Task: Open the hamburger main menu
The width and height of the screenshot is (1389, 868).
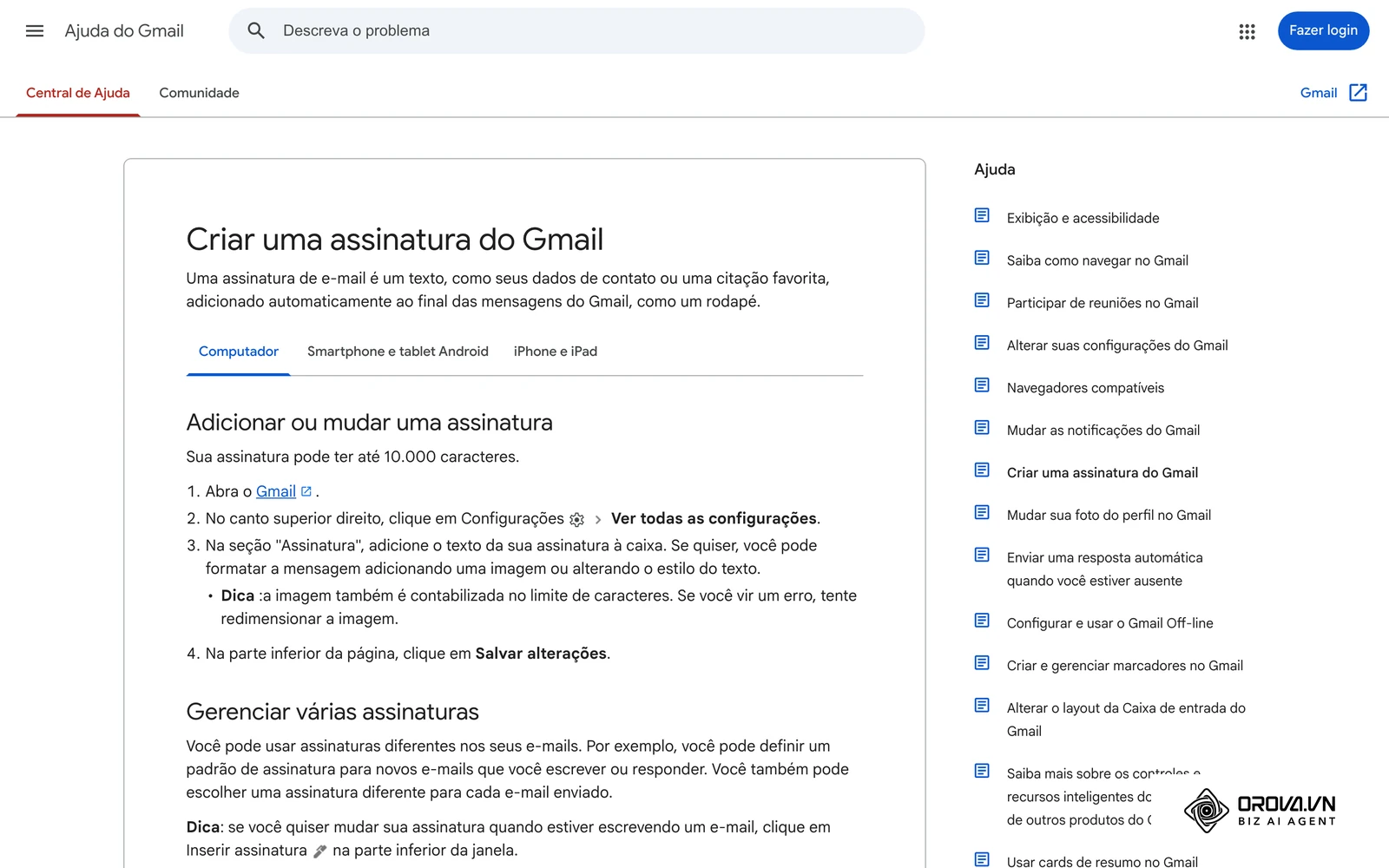Action: click(35, 31)
